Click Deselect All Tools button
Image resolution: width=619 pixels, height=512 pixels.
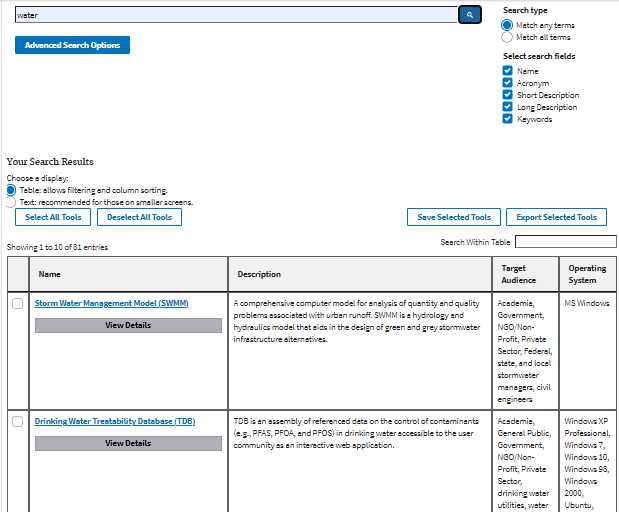pyautogui.click(x=139, y=217)
